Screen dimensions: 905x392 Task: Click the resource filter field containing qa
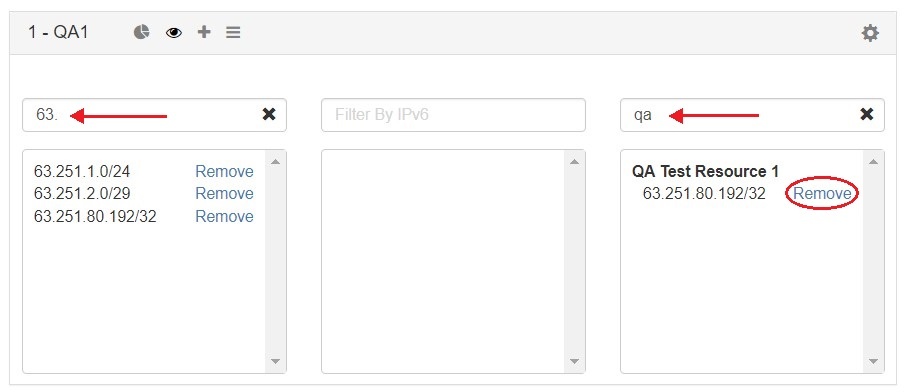pyautogui.click(x=752, y=115)
